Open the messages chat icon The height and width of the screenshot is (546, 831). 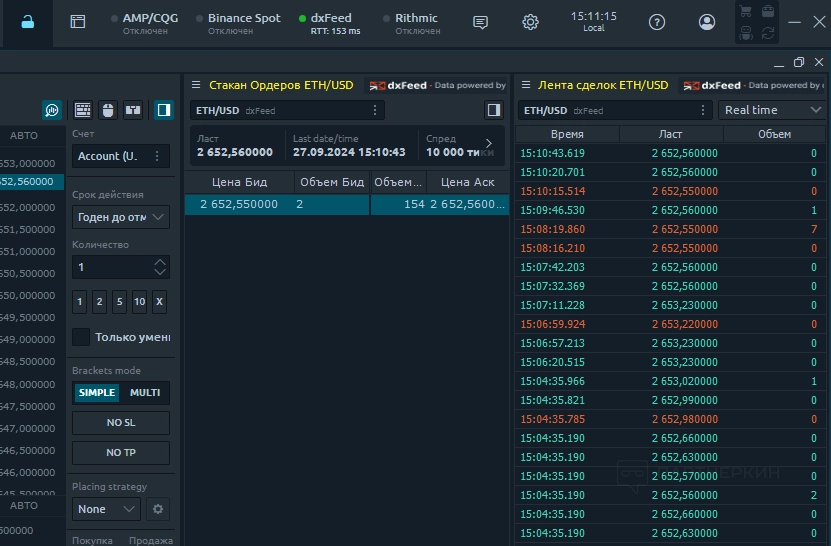tap(480, 22)
